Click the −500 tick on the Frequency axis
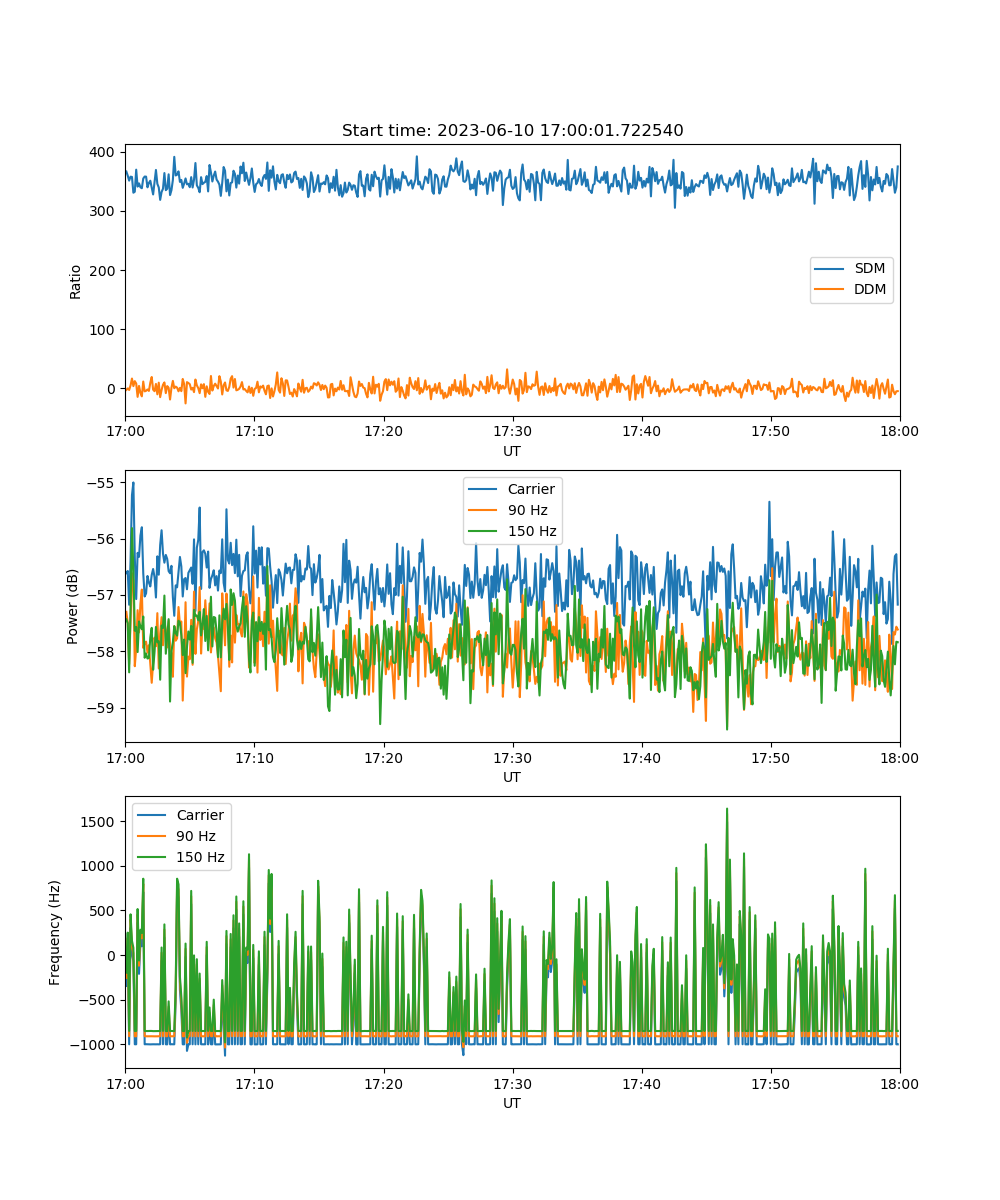This screenshot has height=1200, width=1000. coord(99,1000)
